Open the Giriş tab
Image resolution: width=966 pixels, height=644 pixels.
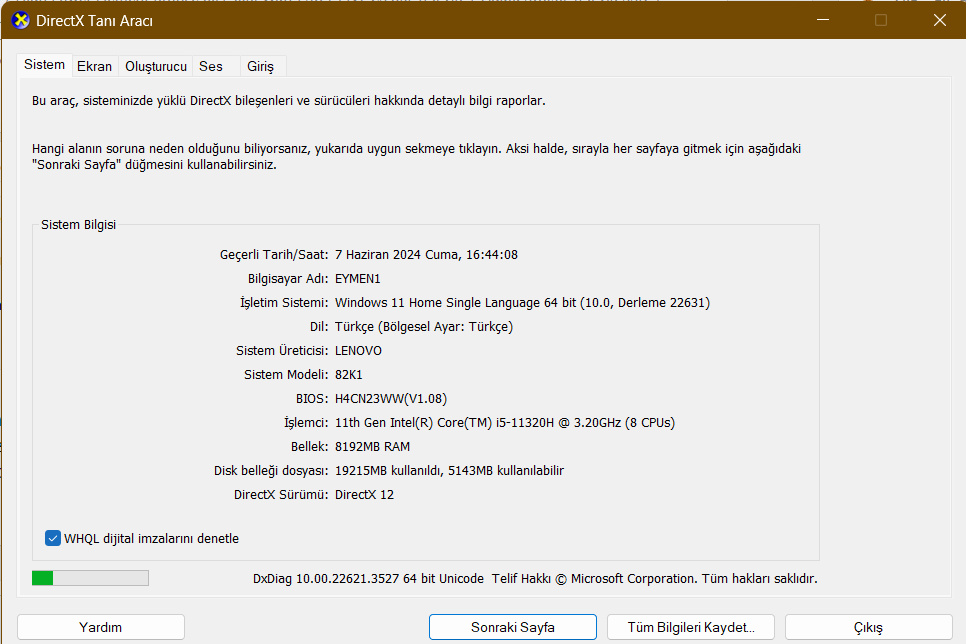261,67
